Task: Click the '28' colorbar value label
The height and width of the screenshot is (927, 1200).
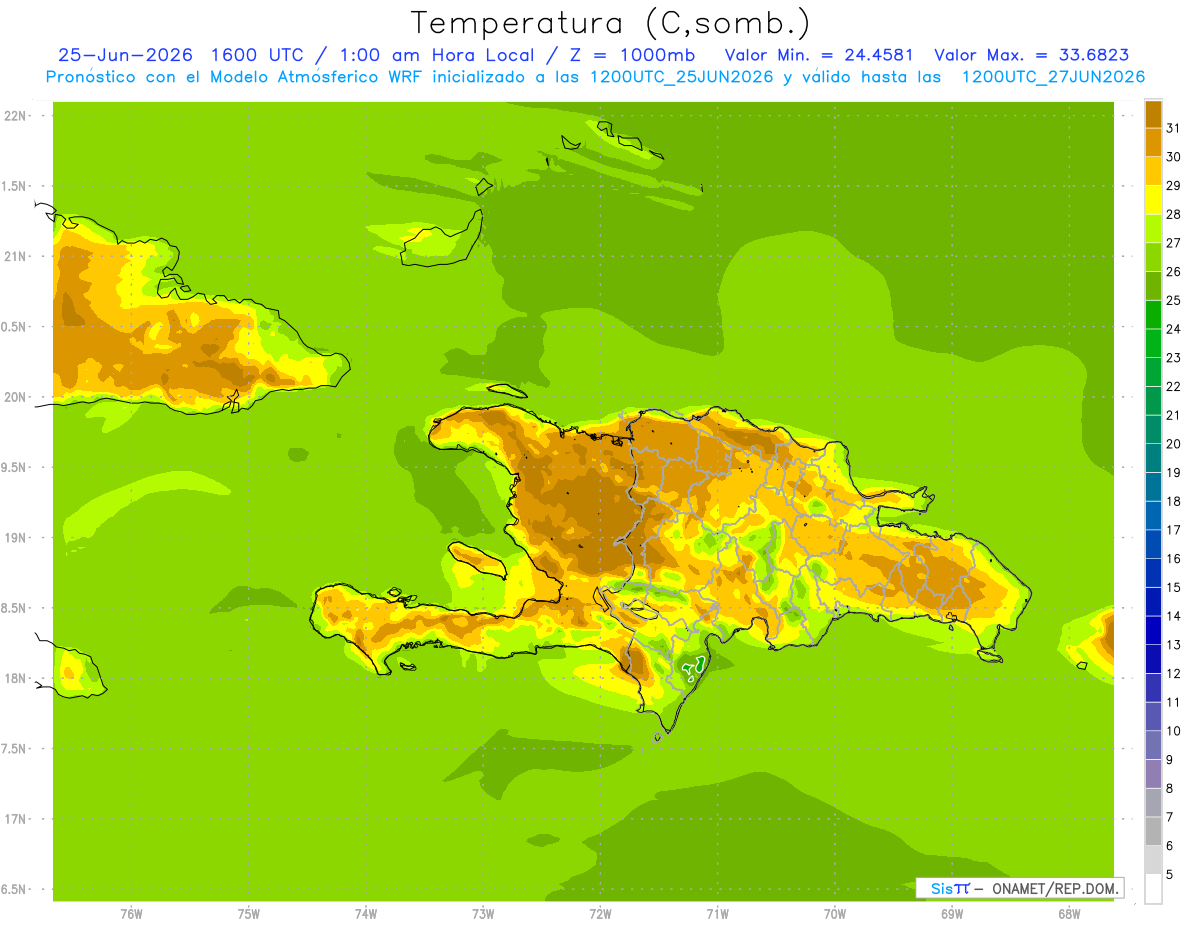Action: [x=1173, y=214]
